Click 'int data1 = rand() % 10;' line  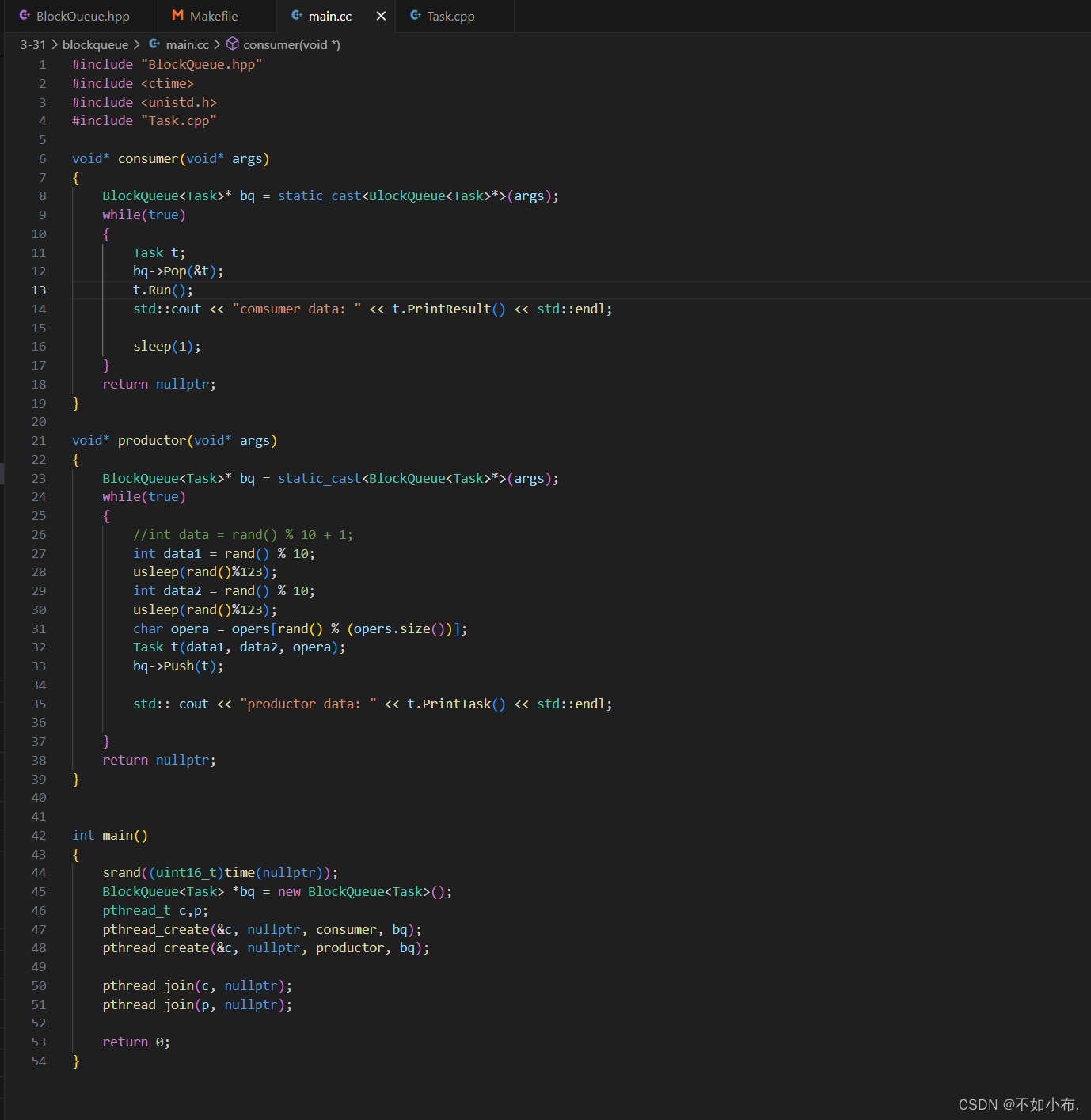point(224,554)
